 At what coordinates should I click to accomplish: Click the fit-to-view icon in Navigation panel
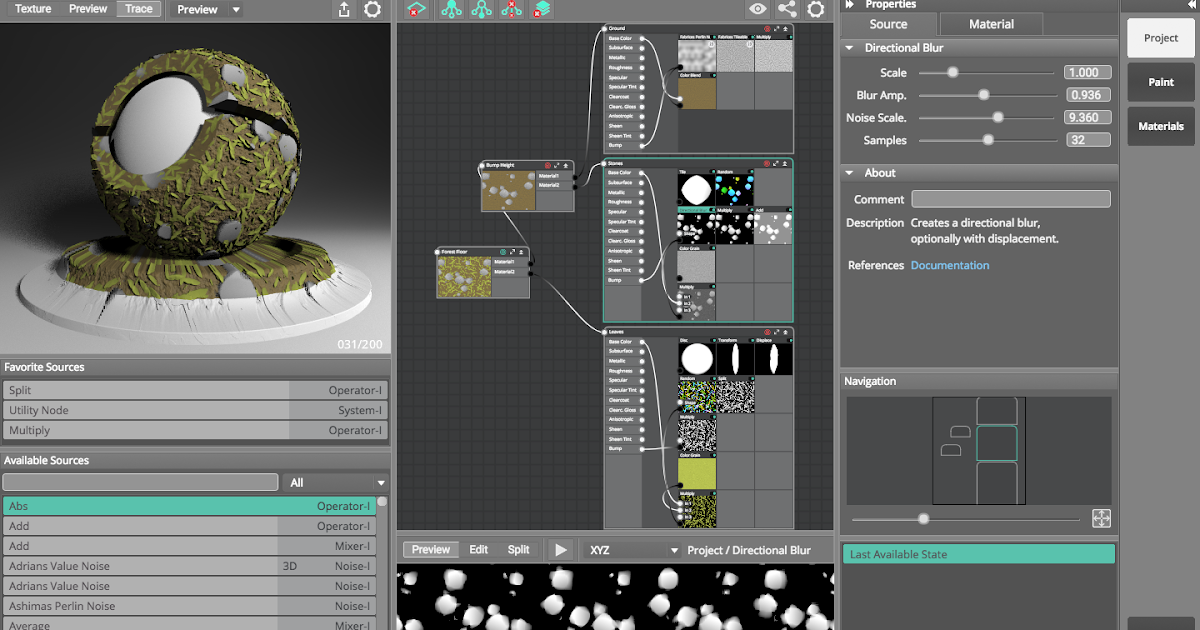[1101, 518]
